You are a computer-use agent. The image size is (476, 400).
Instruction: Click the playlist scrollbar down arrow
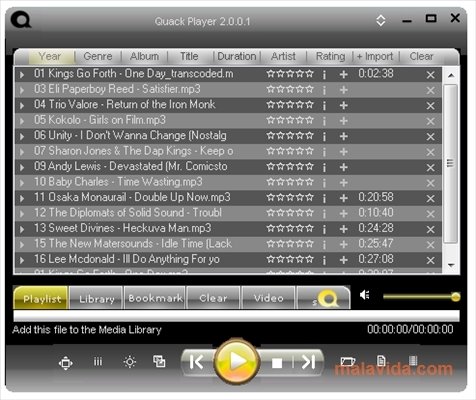tap(451, 265)
